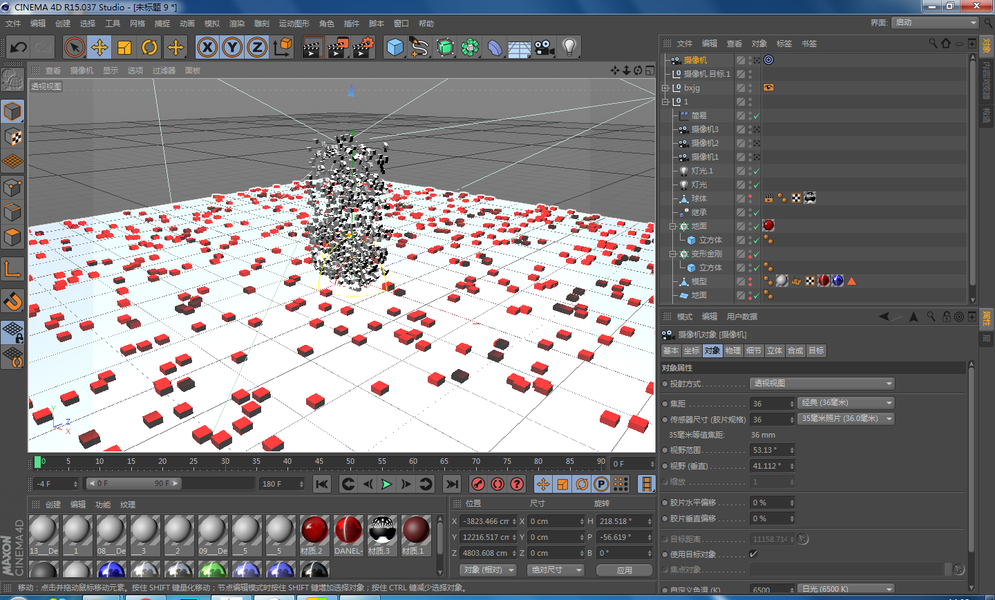Viewport: 995px width, 600px height.
Task: Click the 应用 apply button
Action: (624, 570)
